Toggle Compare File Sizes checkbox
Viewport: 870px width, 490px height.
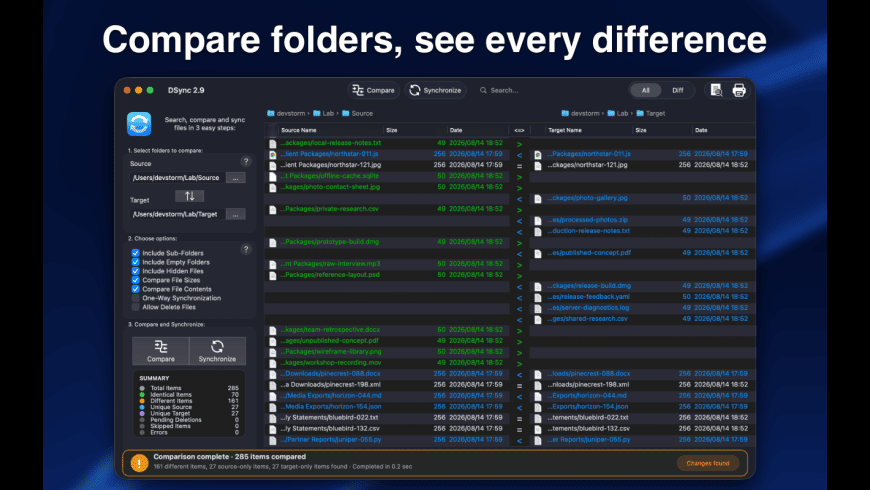click(x=135, y=280)
